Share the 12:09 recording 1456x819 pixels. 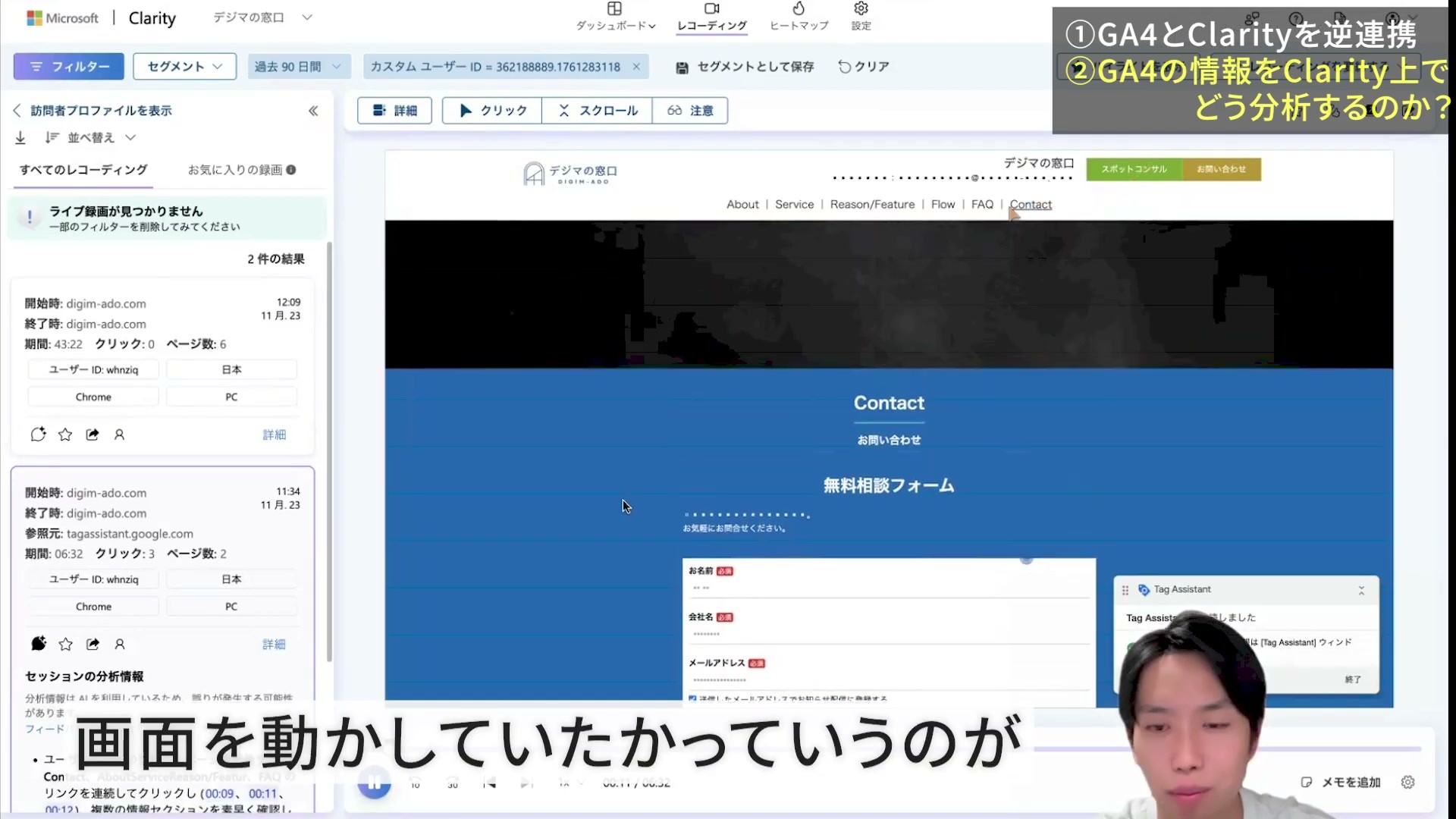pos(93,435)
